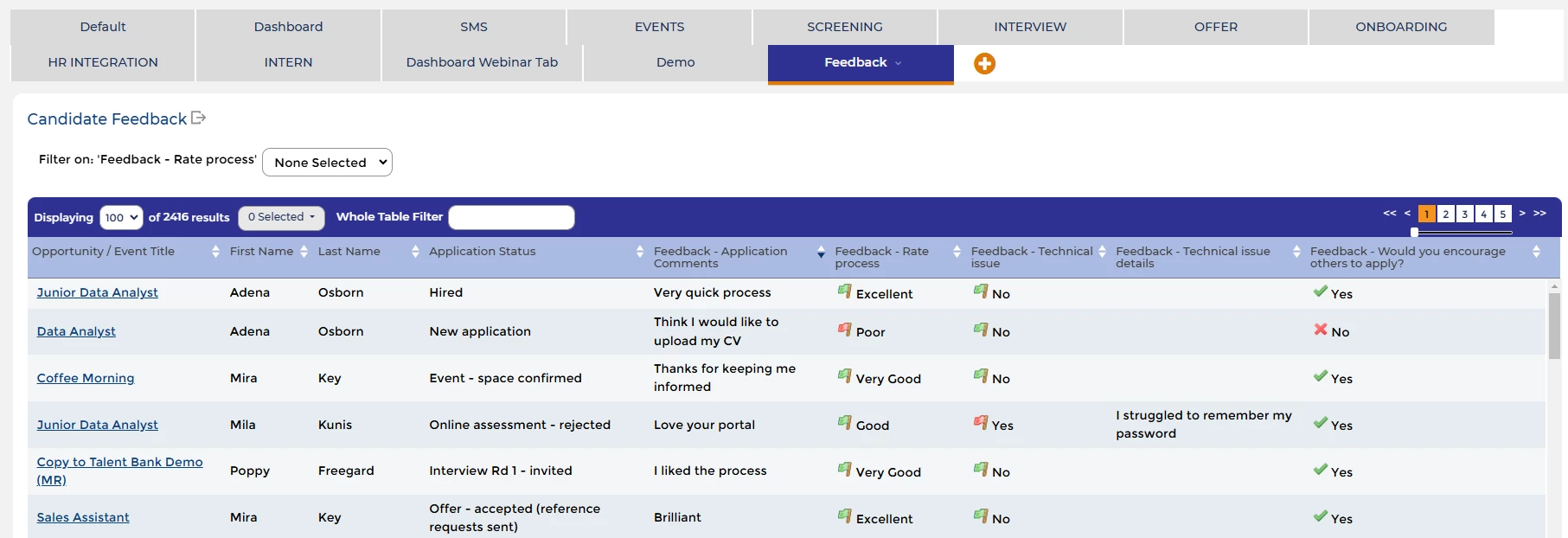Open the Sales Assistant opportunity link
Viewport: 1568px width, 538px height.
(83, 517)
